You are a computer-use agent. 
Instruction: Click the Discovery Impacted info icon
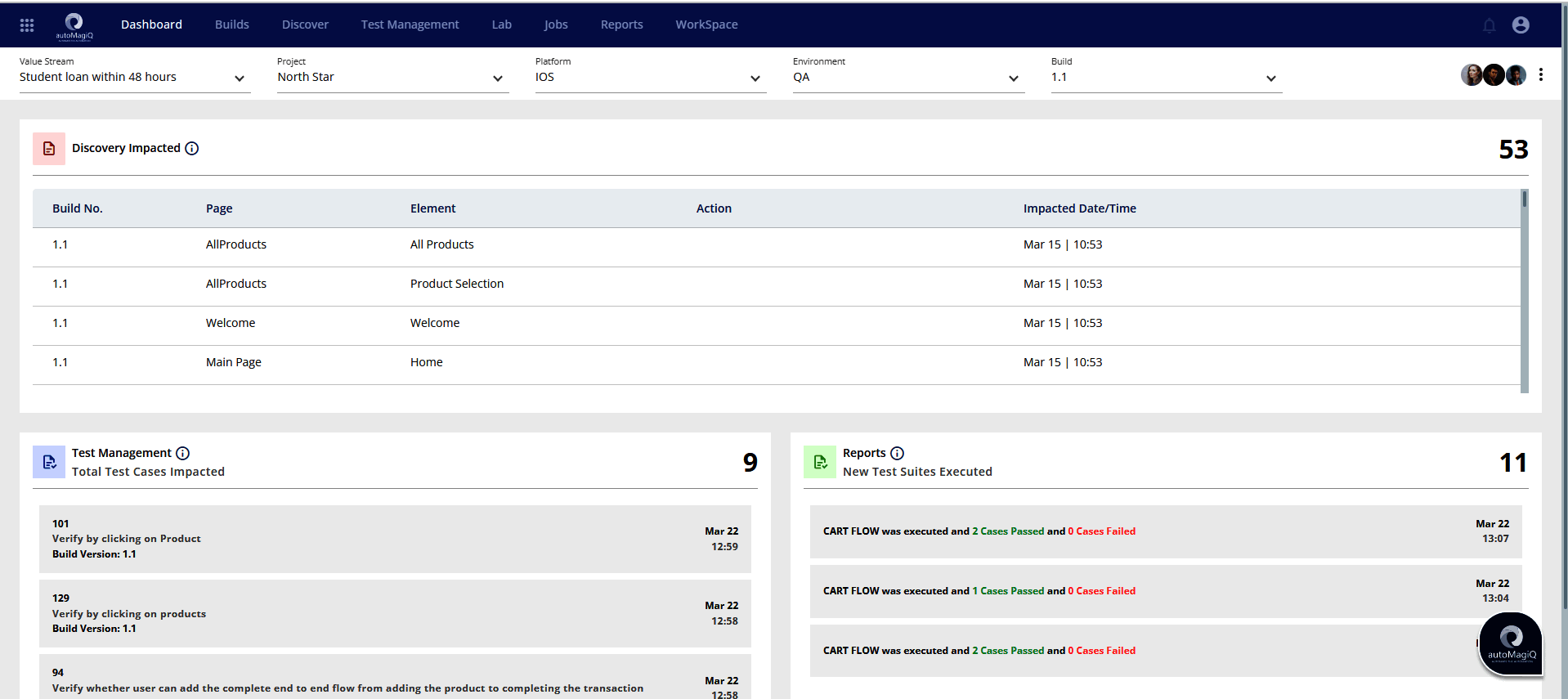point(191,148)
